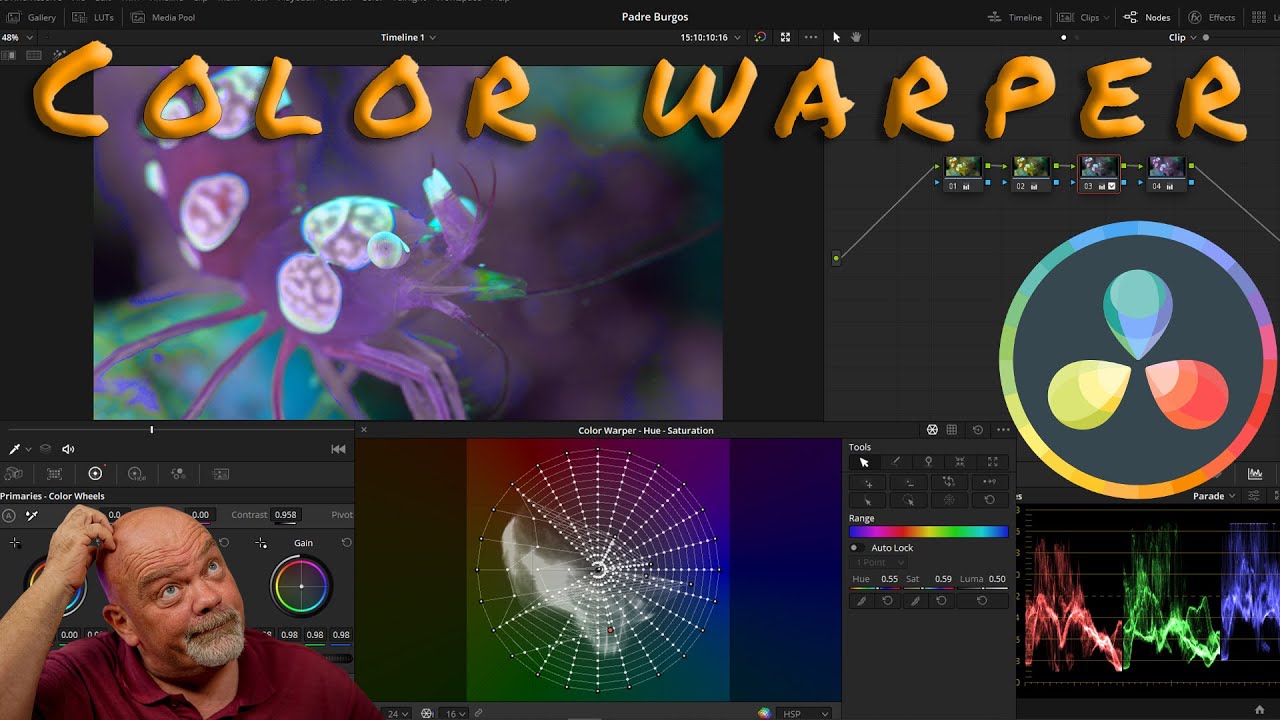Open the Clip mode dropdown in node editor
Viewport: 1280px width, 720px height.
pos(1183,37)
